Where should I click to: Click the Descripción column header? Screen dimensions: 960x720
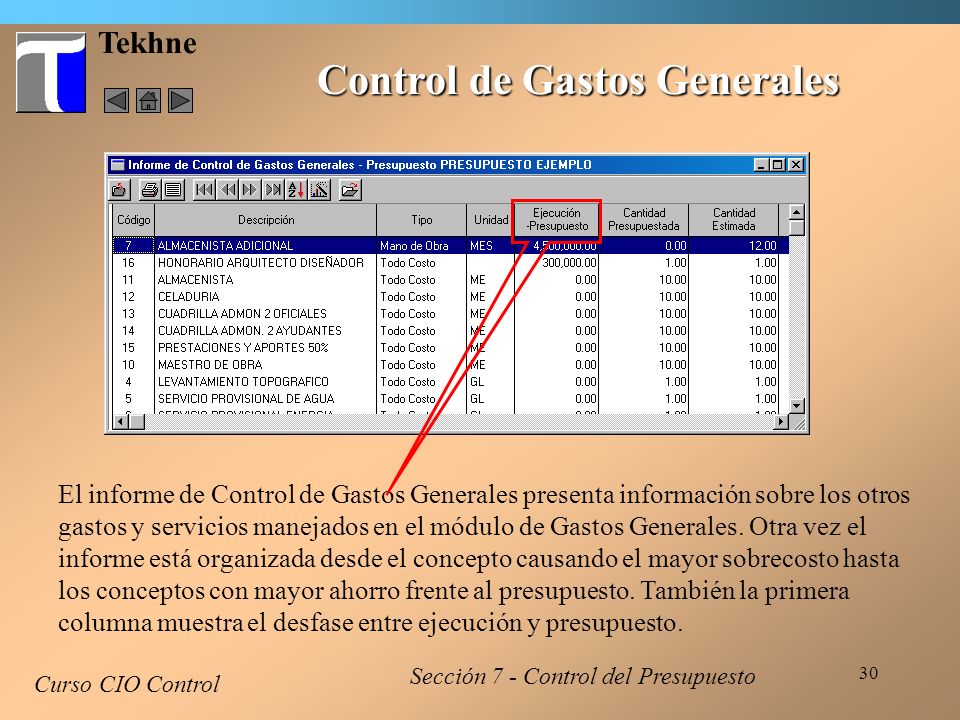click(x=266, y=220)
